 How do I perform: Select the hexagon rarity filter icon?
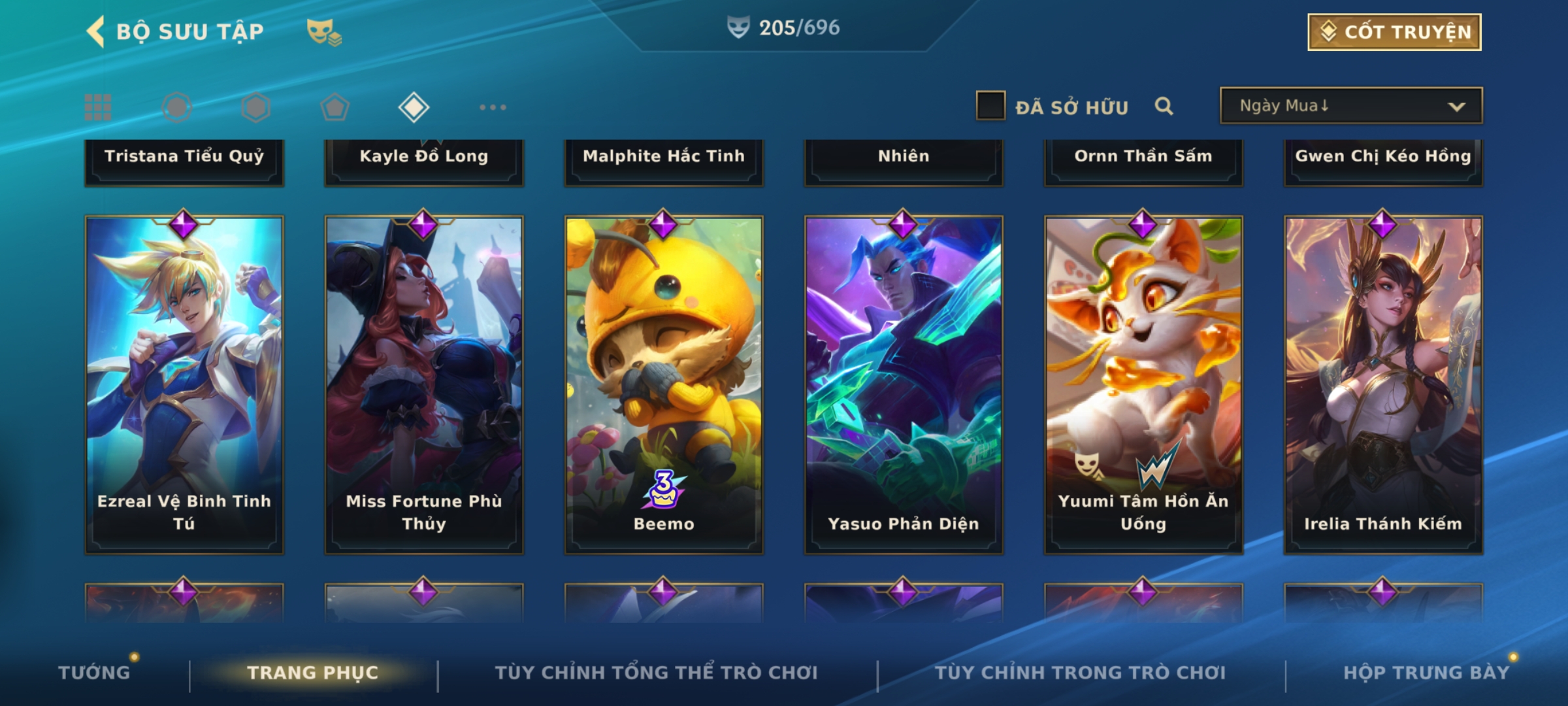click(x=255, y=107)
